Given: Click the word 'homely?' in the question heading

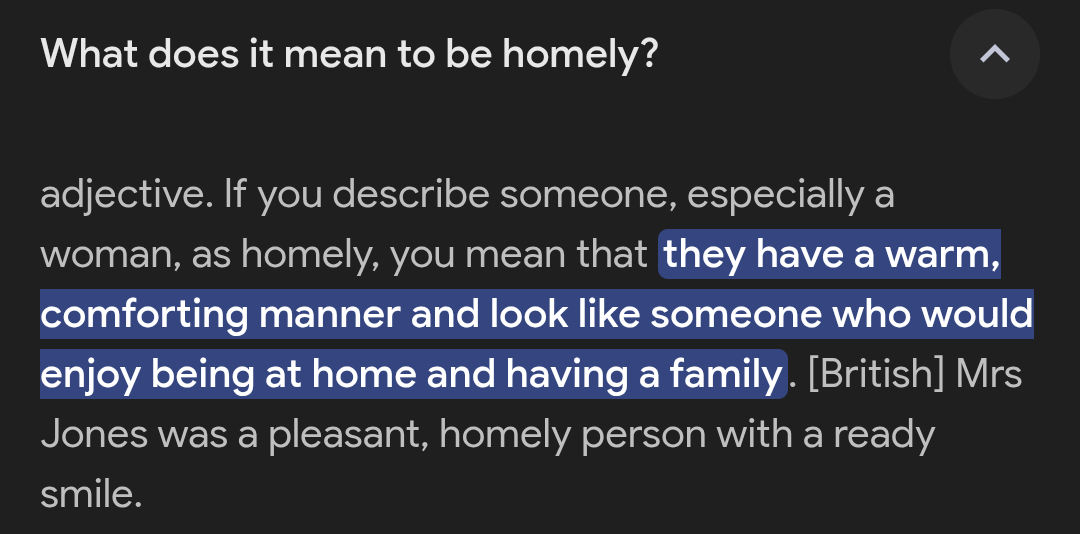Looking at the screenshot, I should pyautogui.click(x=580, y=54).
